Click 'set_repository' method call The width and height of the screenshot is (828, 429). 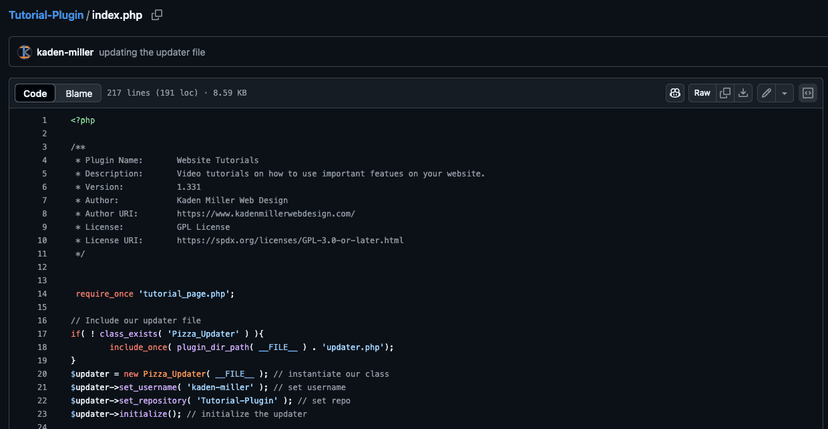[x=153, y=401]
